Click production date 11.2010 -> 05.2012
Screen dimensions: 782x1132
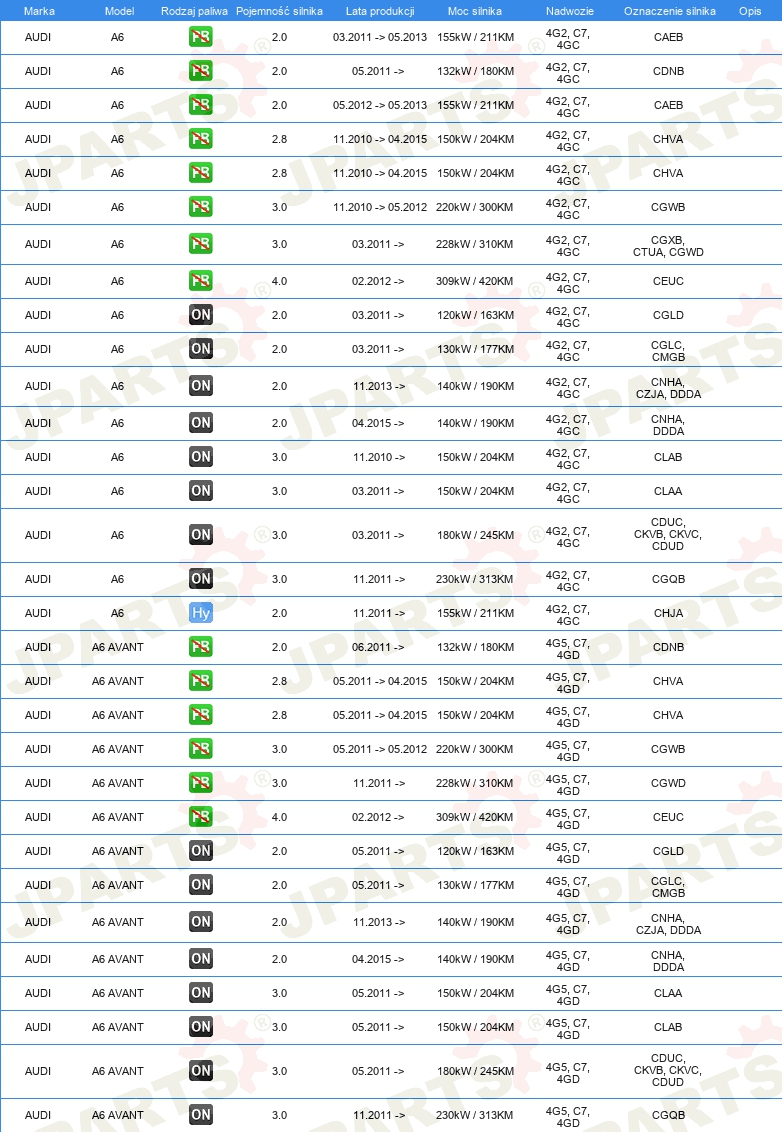380,207
